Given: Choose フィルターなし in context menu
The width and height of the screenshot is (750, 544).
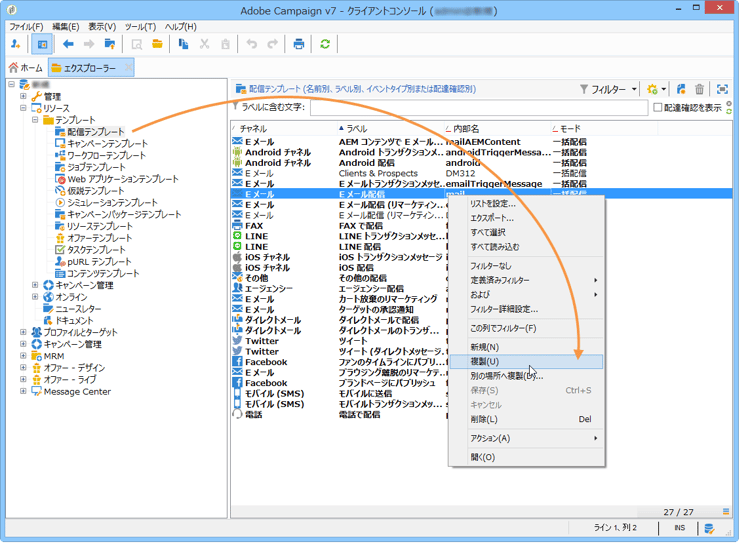Looking at the screenshot, I should [526, 266].
